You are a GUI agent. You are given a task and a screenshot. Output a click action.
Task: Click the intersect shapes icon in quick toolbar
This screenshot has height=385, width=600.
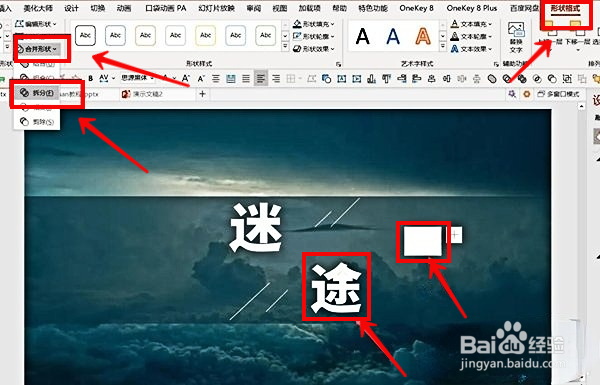pos(537,79)
